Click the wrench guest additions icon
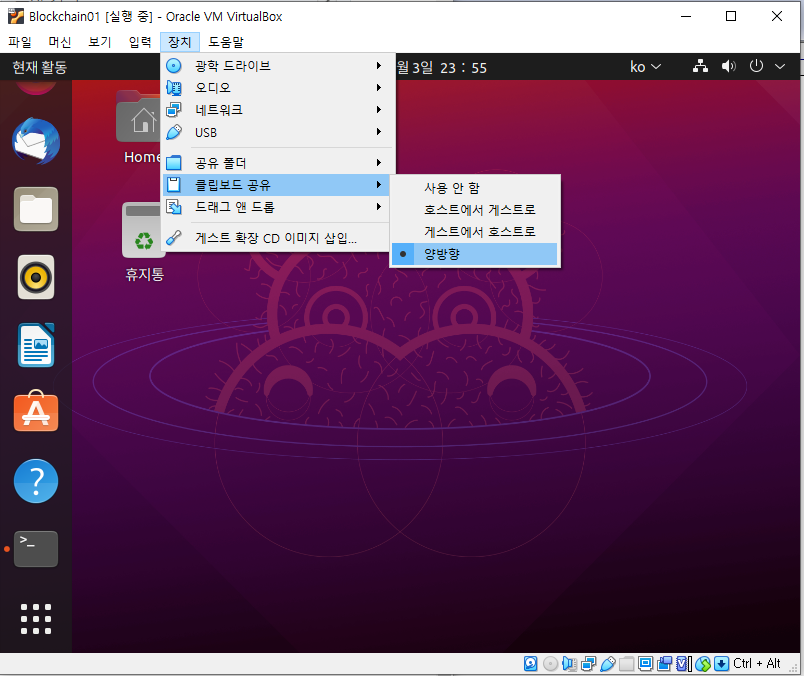 [x=174, y=238]
